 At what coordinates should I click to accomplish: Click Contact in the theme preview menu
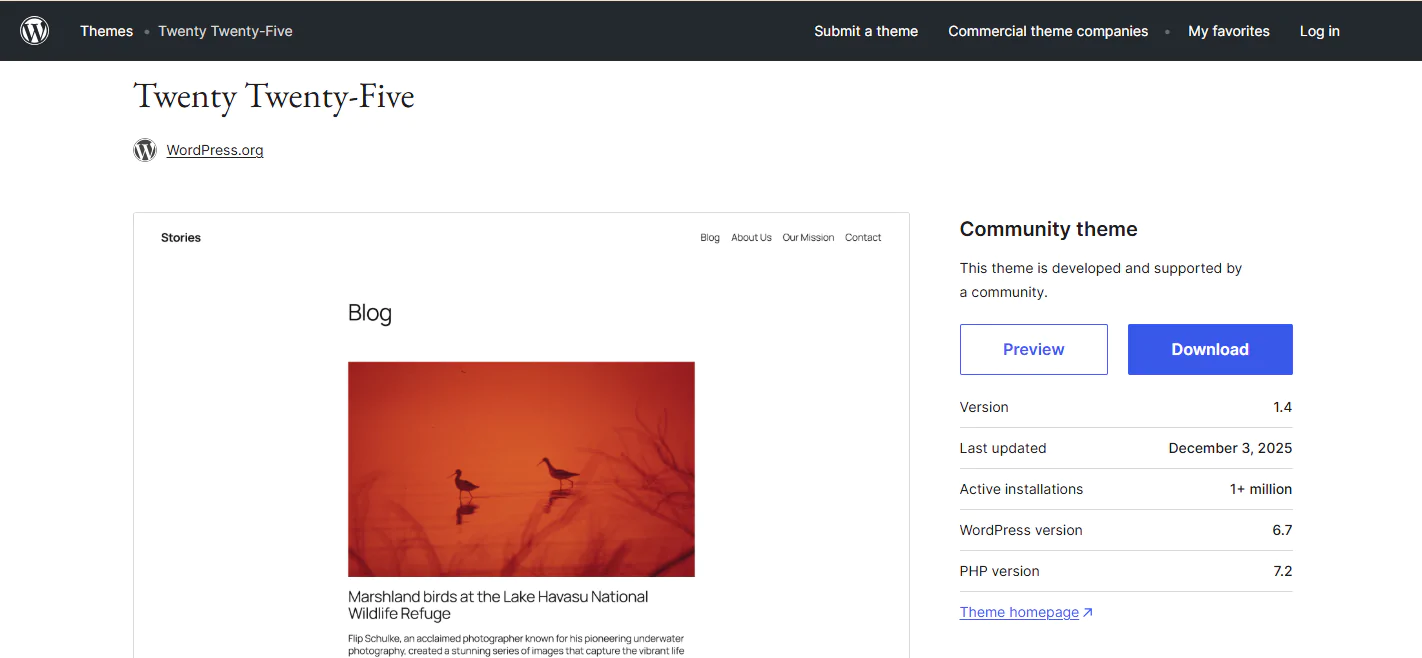863,238
